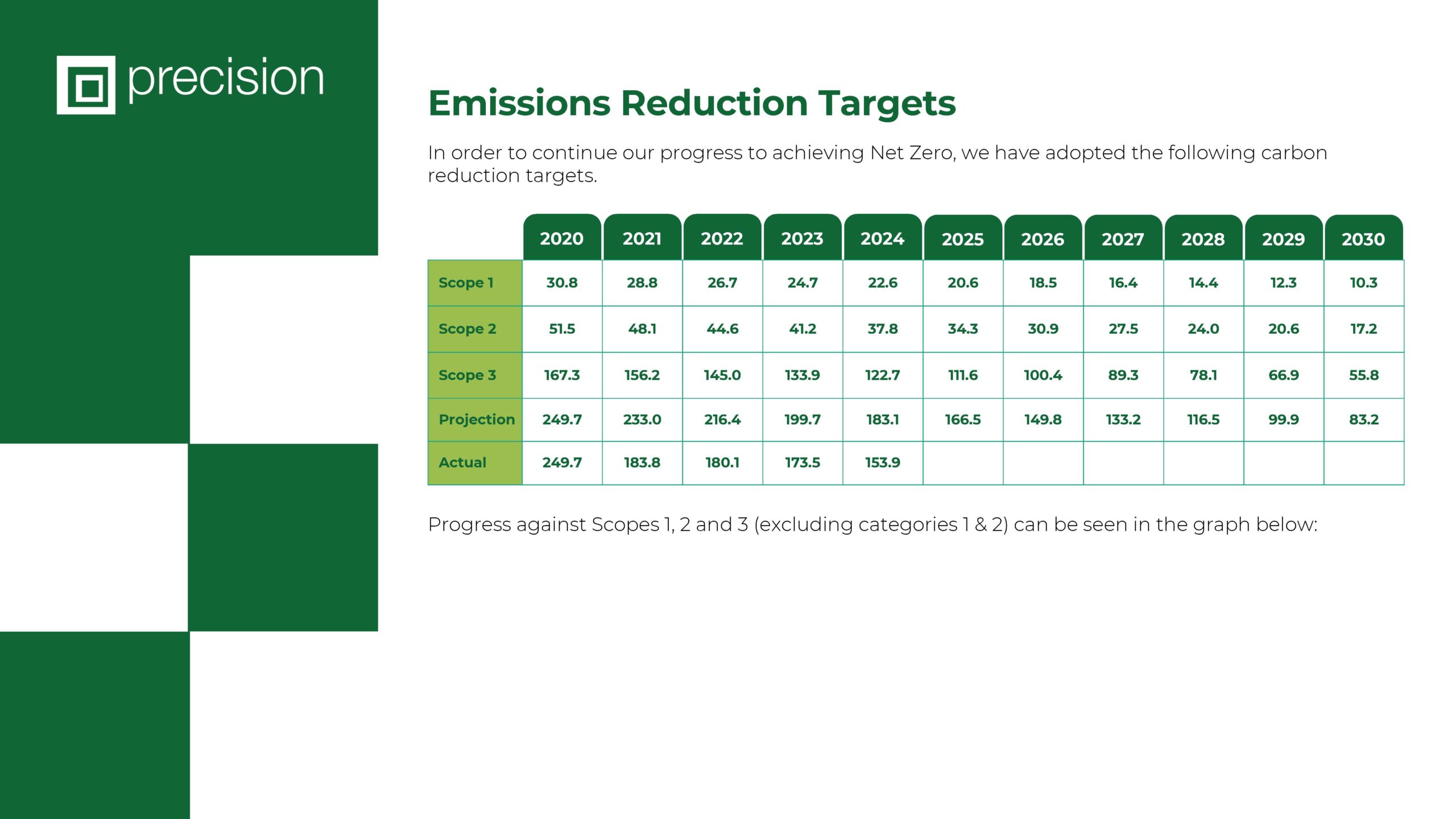1456x819 pixels.
Task: Click Scope 2 value 48.1
Action: tap(642, 329)
